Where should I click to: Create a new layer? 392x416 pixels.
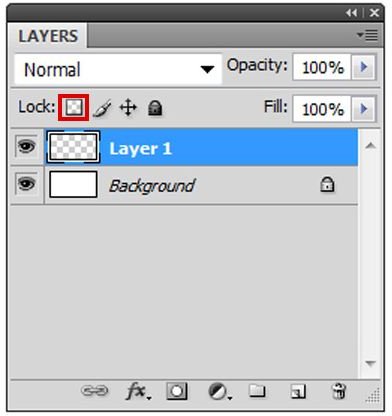click(x=298, y=391)
